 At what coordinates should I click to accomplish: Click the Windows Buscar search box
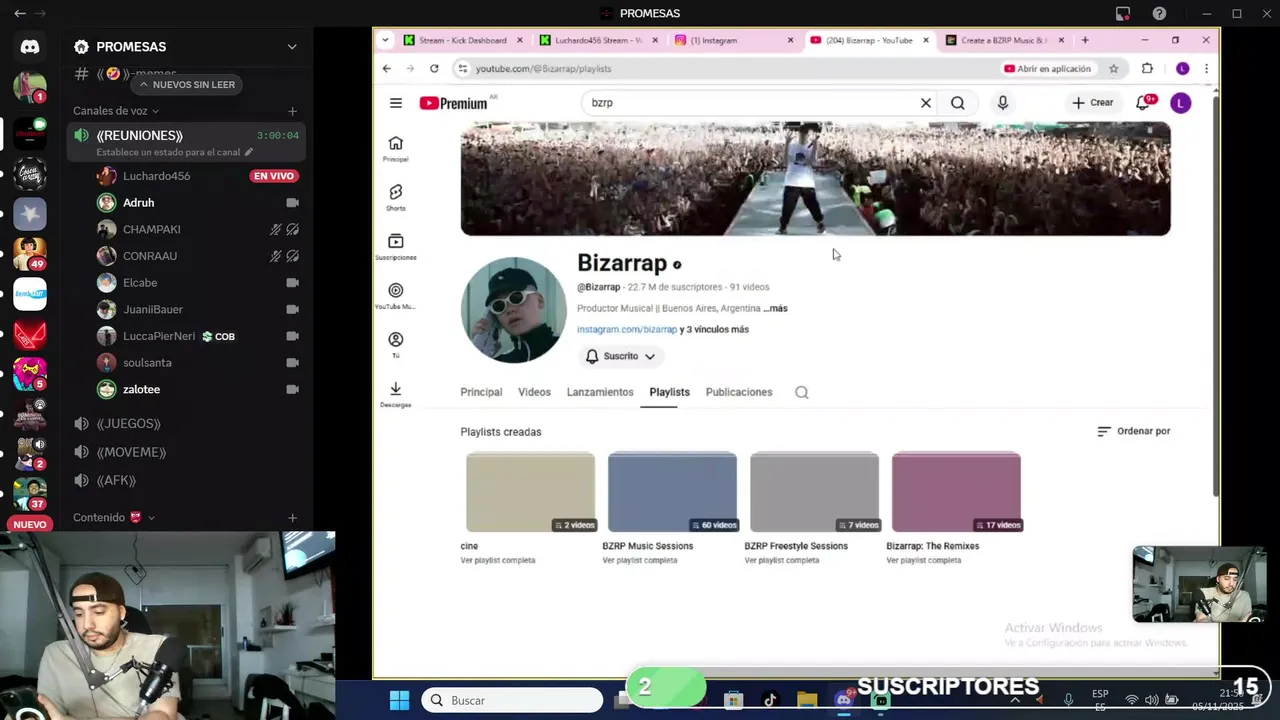tap(512, 700)
